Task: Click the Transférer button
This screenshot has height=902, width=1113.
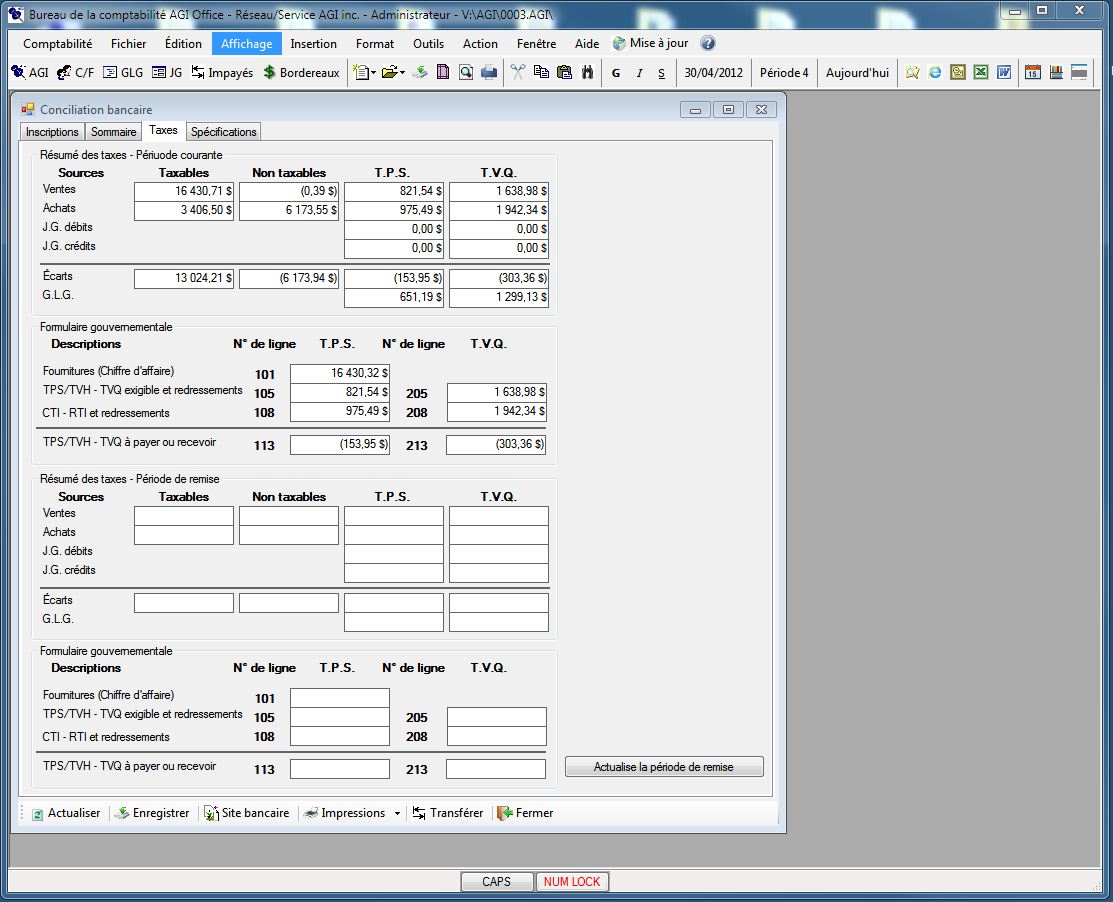Action: 448,813
